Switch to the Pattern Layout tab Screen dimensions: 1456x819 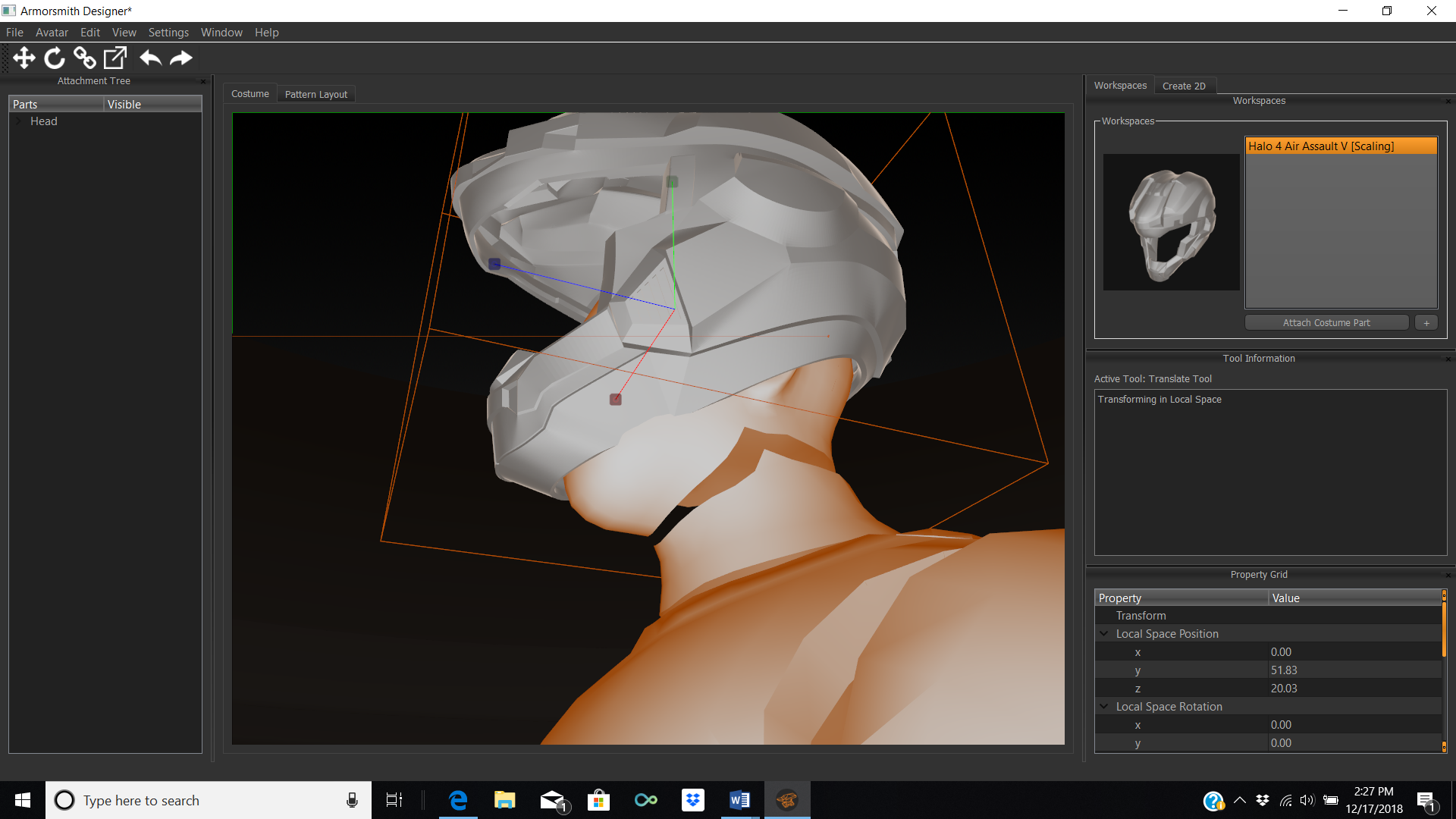point(316,95)
